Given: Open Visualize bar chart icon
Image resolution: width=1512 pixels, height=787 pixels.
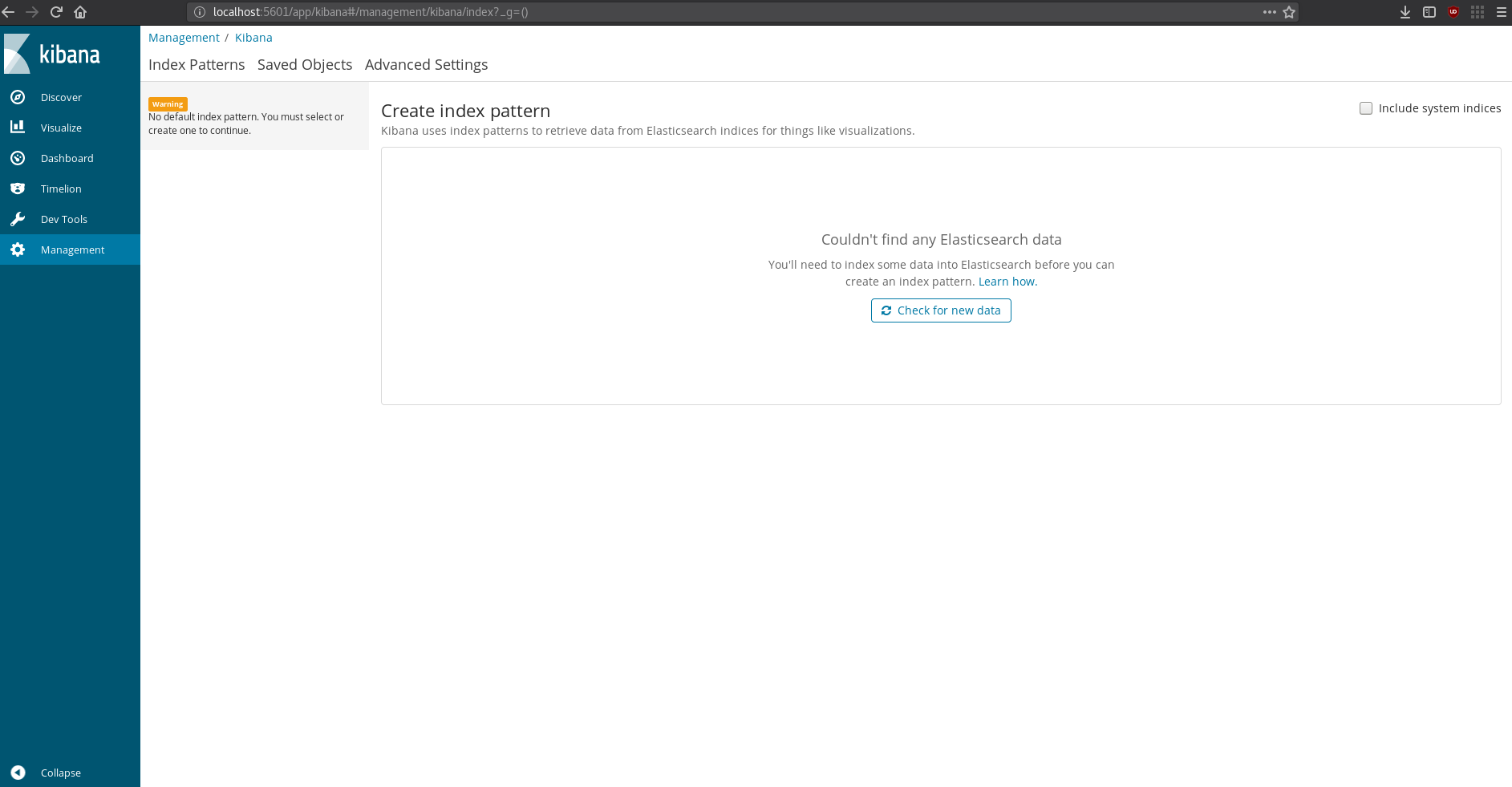Looking at the screenshot, I should (x=18, y=128).
